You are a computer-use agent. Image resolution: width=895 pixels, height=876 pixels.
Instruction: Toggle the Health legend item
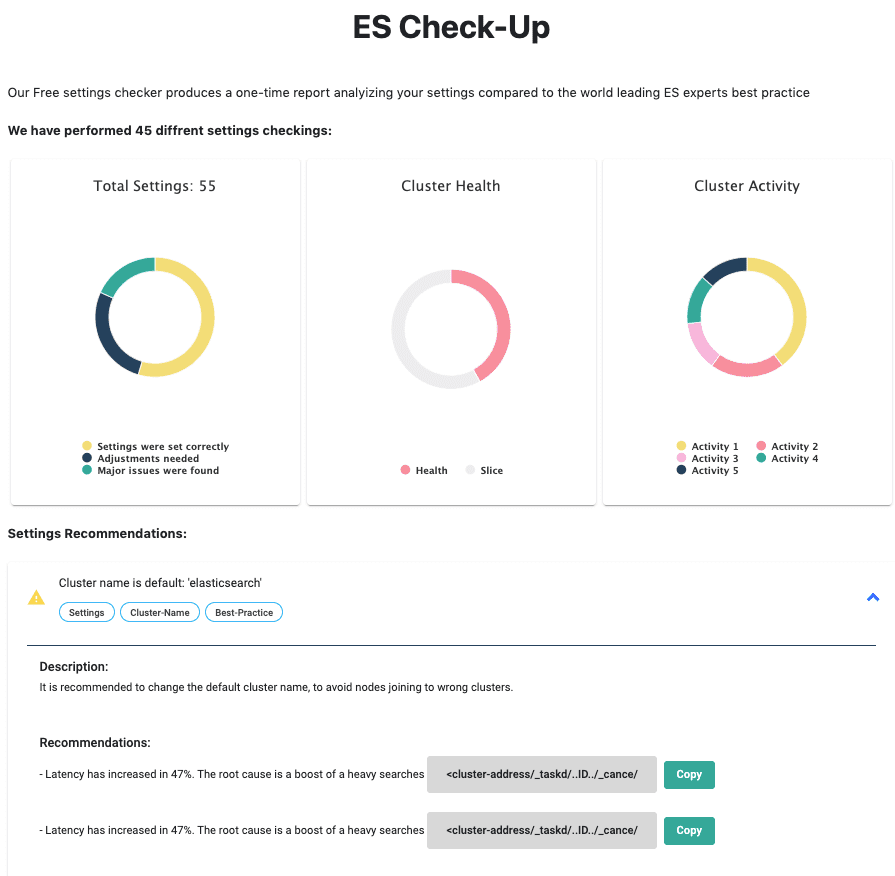click(x=424, y=470)
